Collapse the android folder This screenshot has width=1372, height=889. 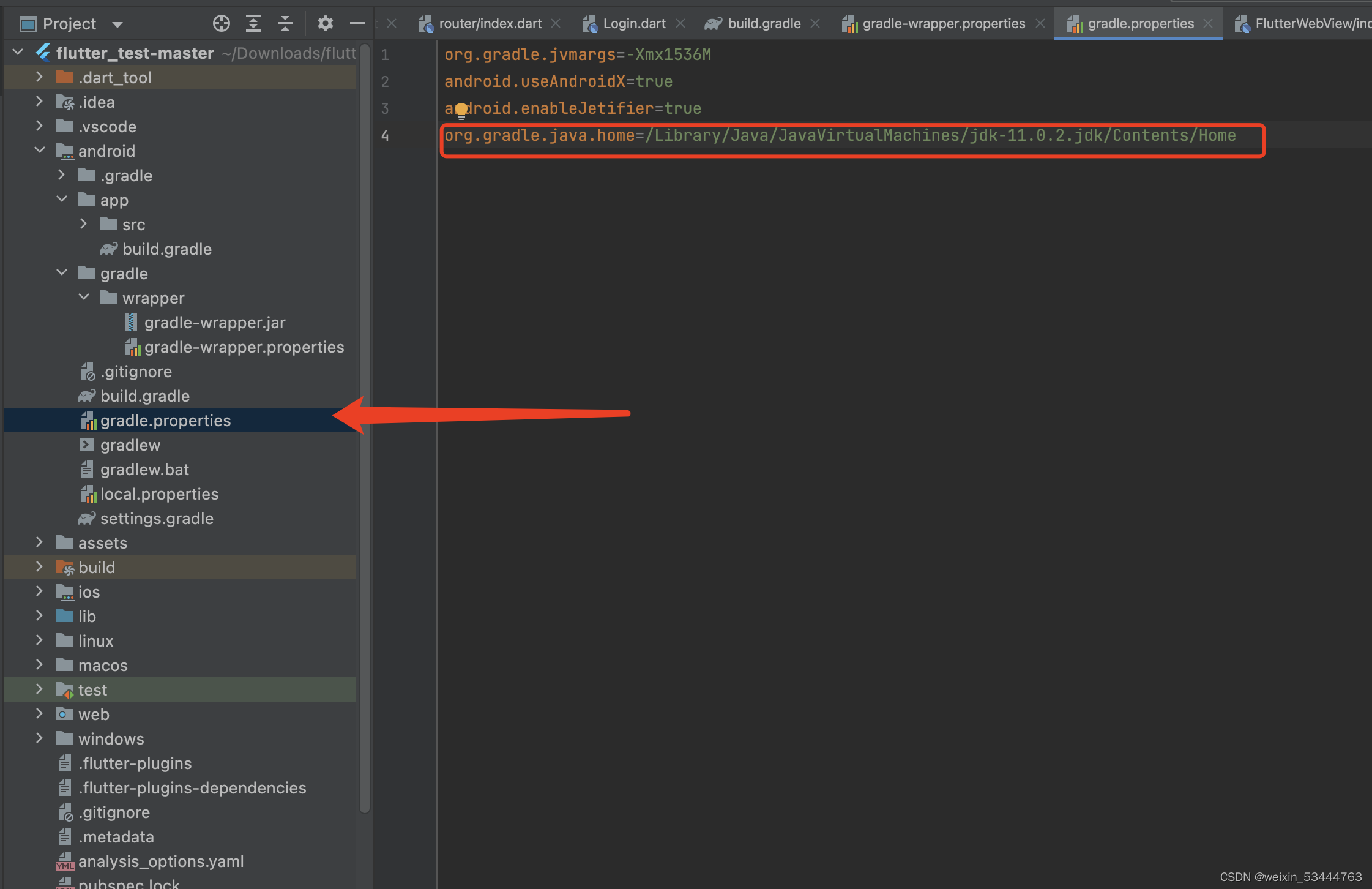coord(40,150)
